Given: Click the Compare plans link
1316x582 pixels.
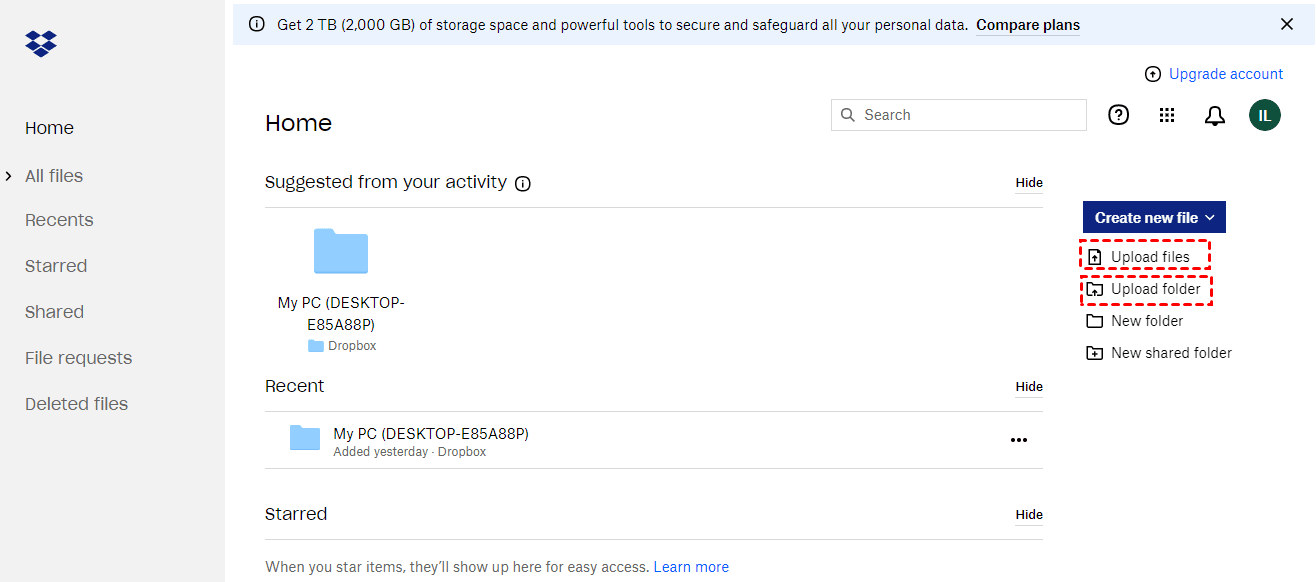Looking at the screenshot, I should point(1028,25).
